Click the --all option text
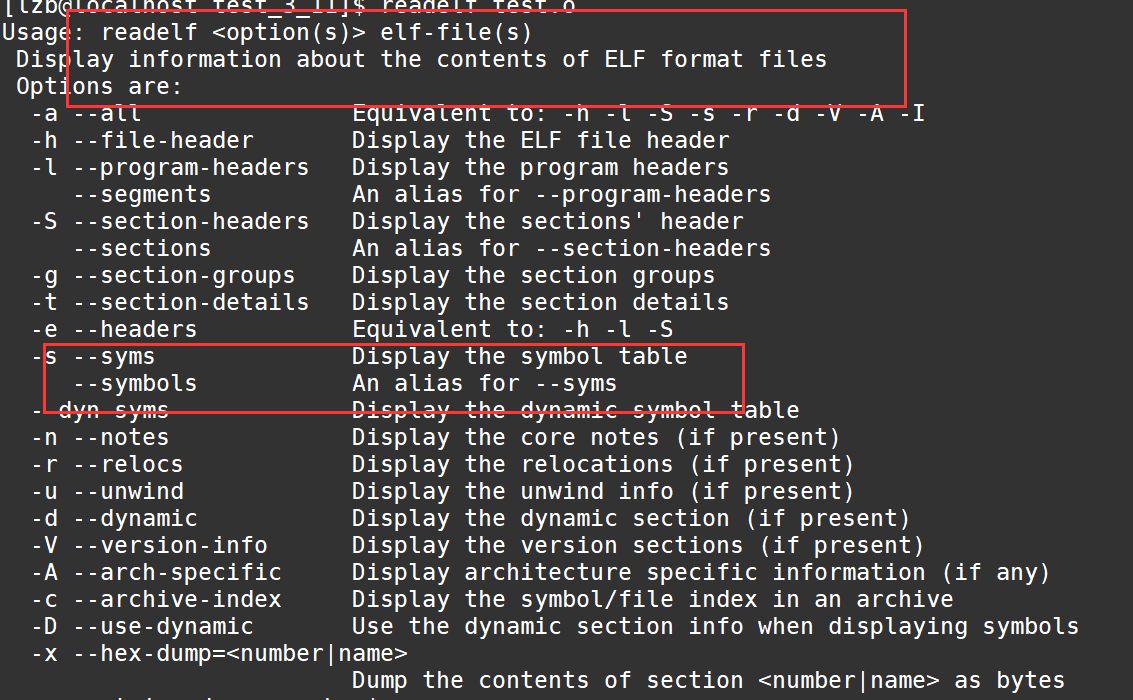Screen dimensions: 1133x700 106,113
